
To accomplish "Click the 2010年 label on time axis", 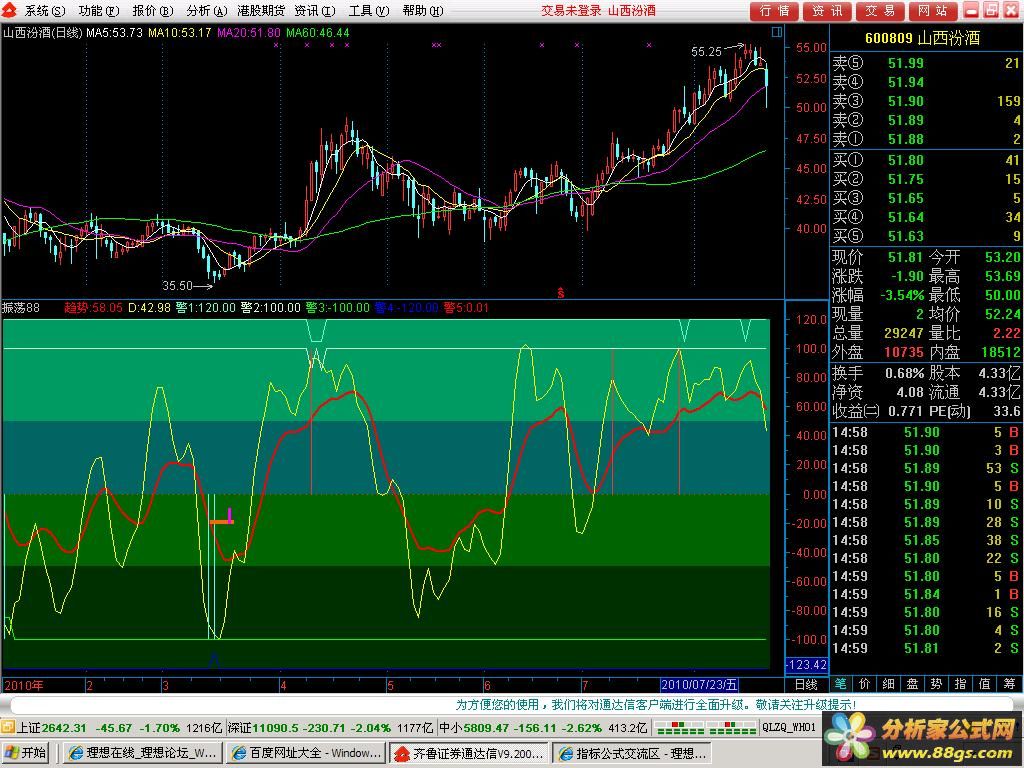I will 24,685.
